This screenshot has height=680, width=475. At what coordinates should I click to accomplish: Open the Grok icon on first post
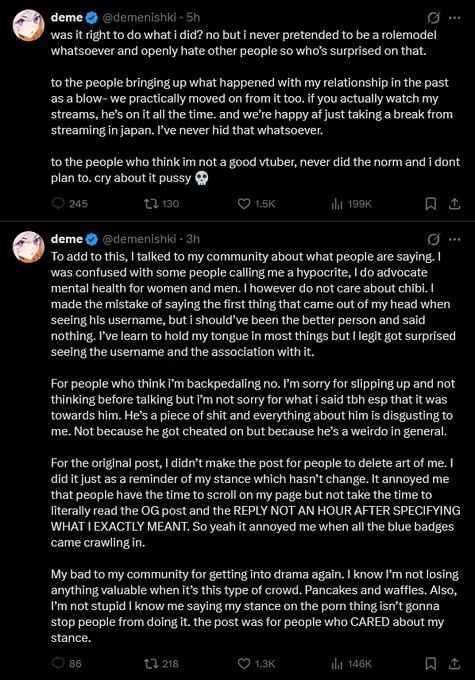[433, 18]
